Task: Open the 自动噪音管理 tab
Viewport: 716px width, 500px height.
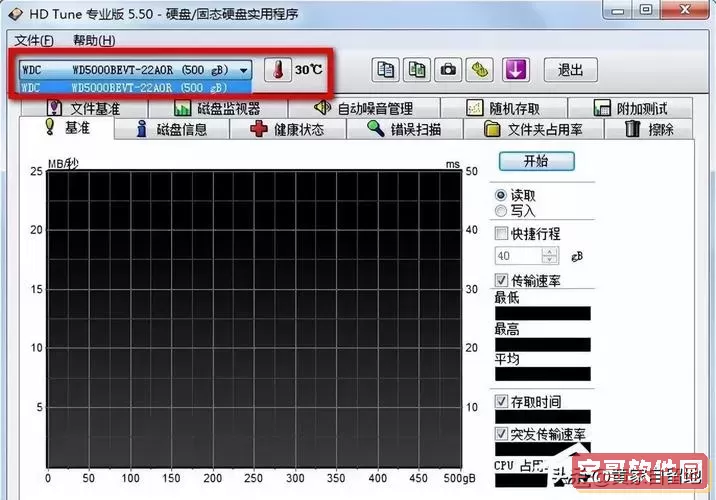Action: pyautogui.click(x=363, y=108)
